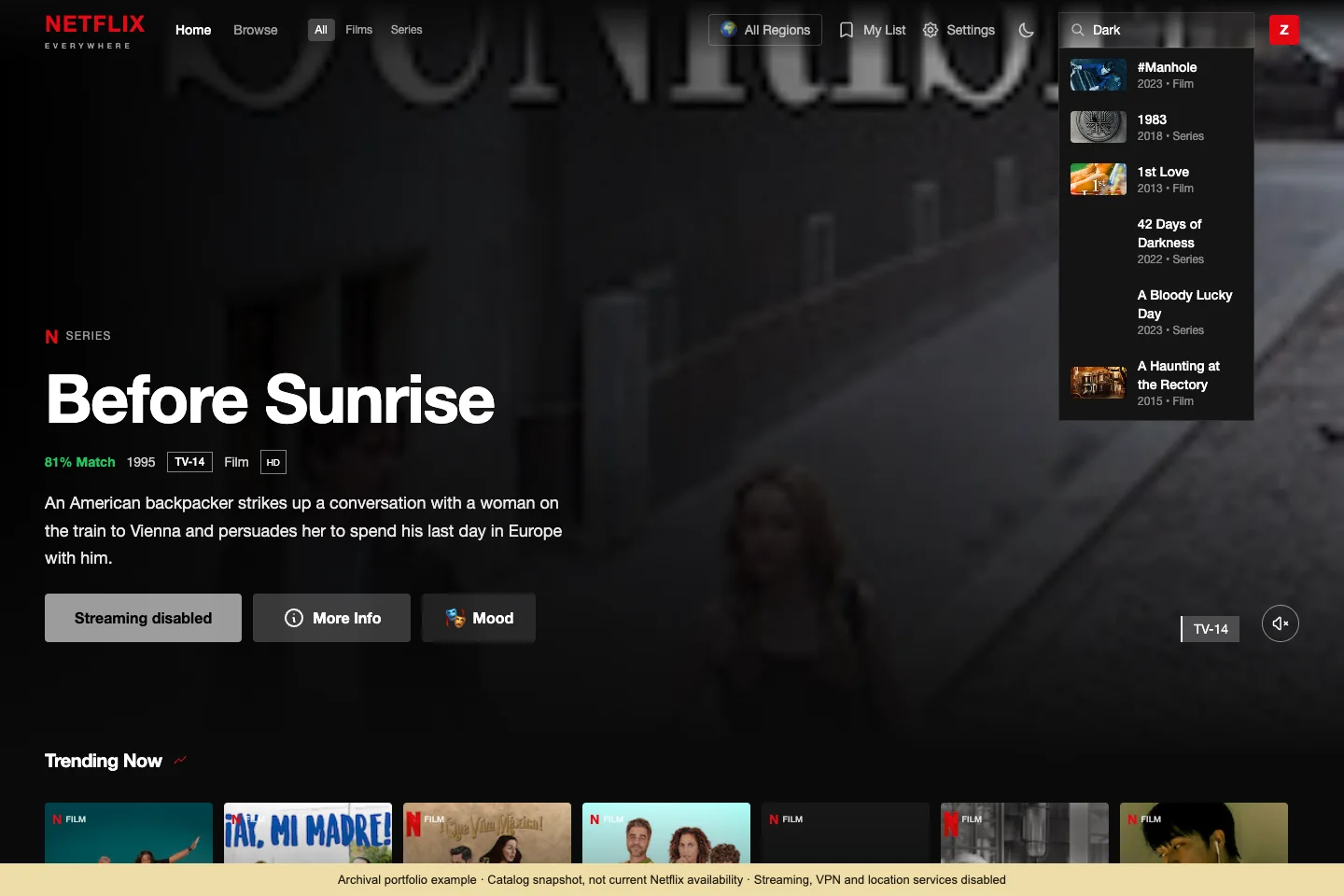The width and height of the screenshot is (1344, 896).
Task: Click the Streaming disabled button
Action: coord(143,618)
